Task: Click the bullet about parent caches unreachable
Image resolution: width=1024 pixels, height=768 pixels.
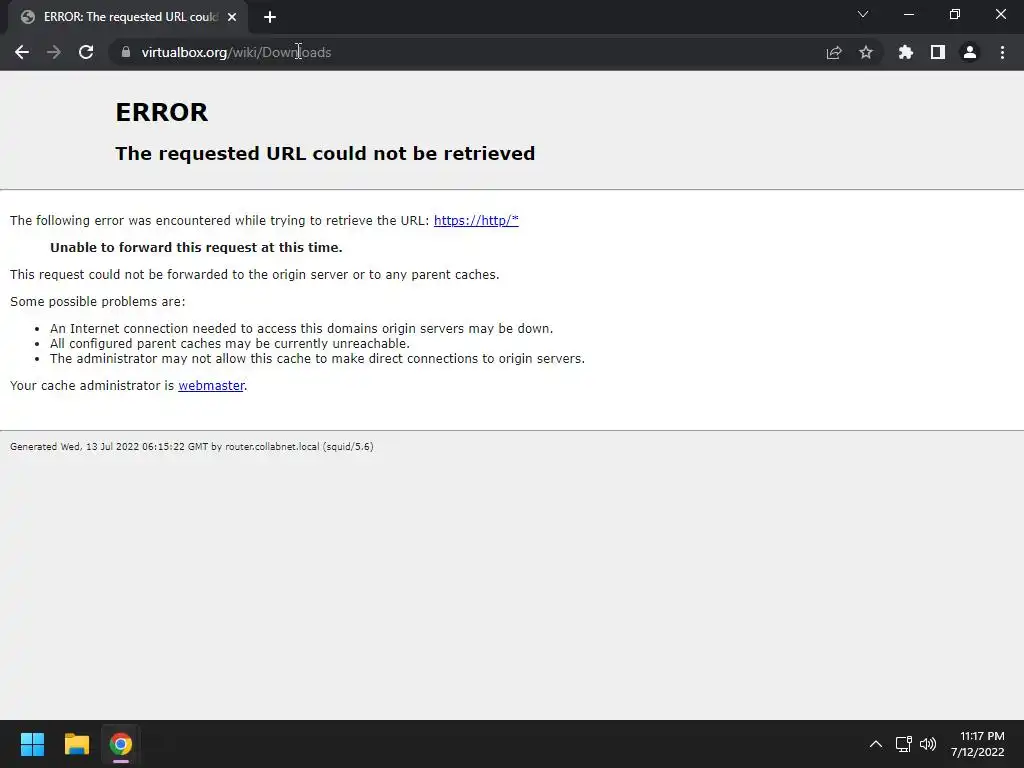Action: point(230,344)
